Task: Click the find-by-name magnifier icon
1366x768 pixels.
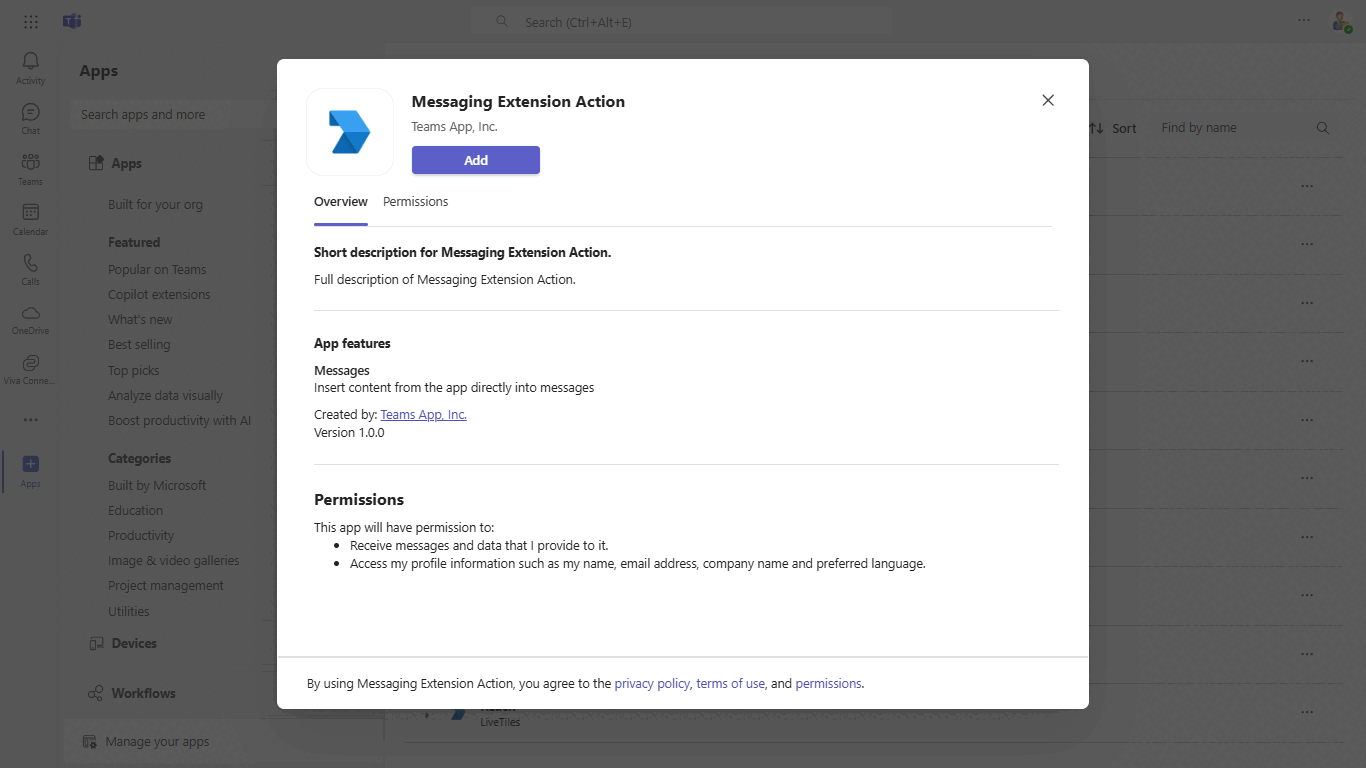Action: (x=1323, y=128)
